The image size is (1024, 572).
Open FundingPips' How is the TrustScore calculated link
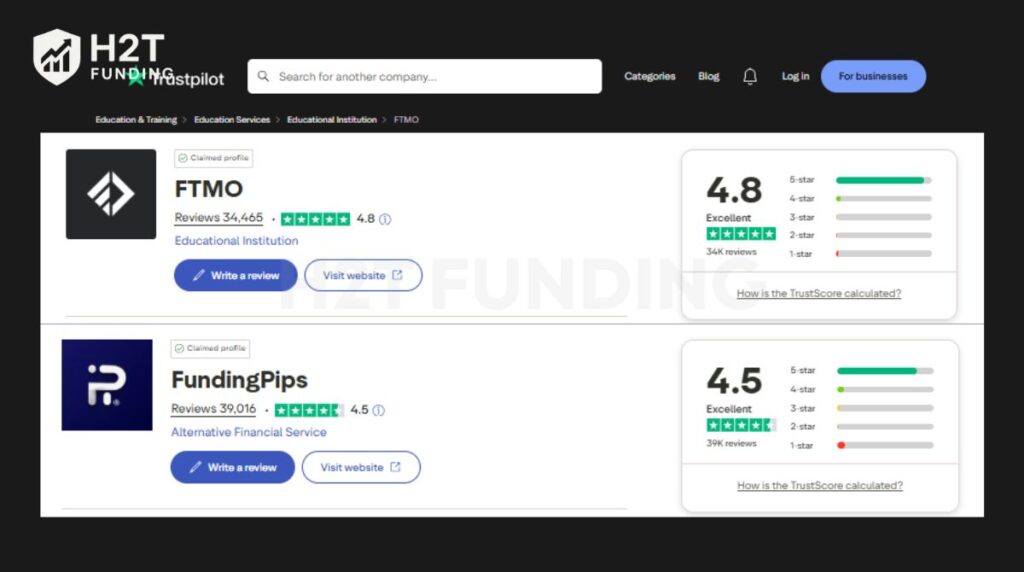coord(820,486)
